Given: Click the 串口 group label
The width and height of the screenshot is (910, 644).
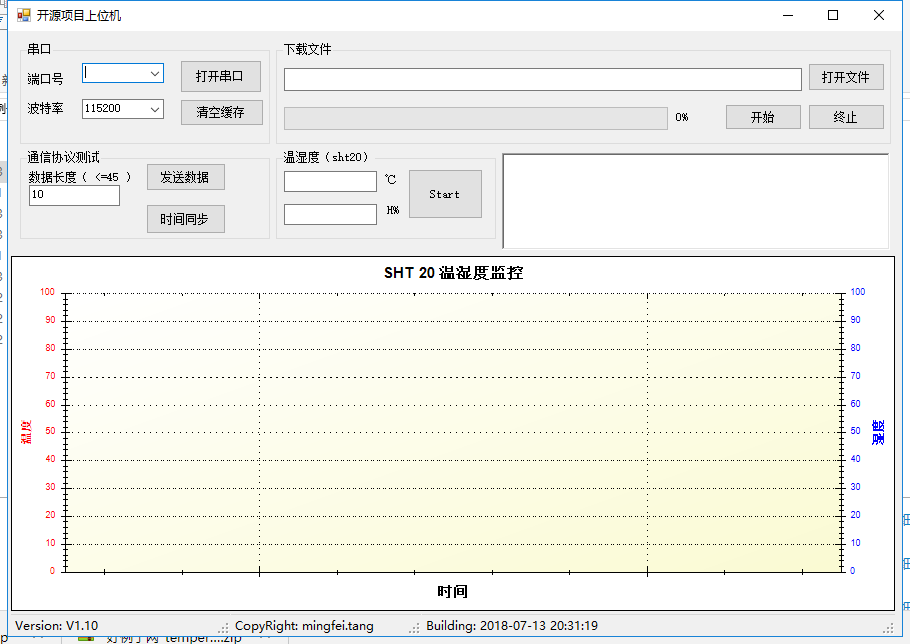Looking at the screenshot, I should click(39, 49).
